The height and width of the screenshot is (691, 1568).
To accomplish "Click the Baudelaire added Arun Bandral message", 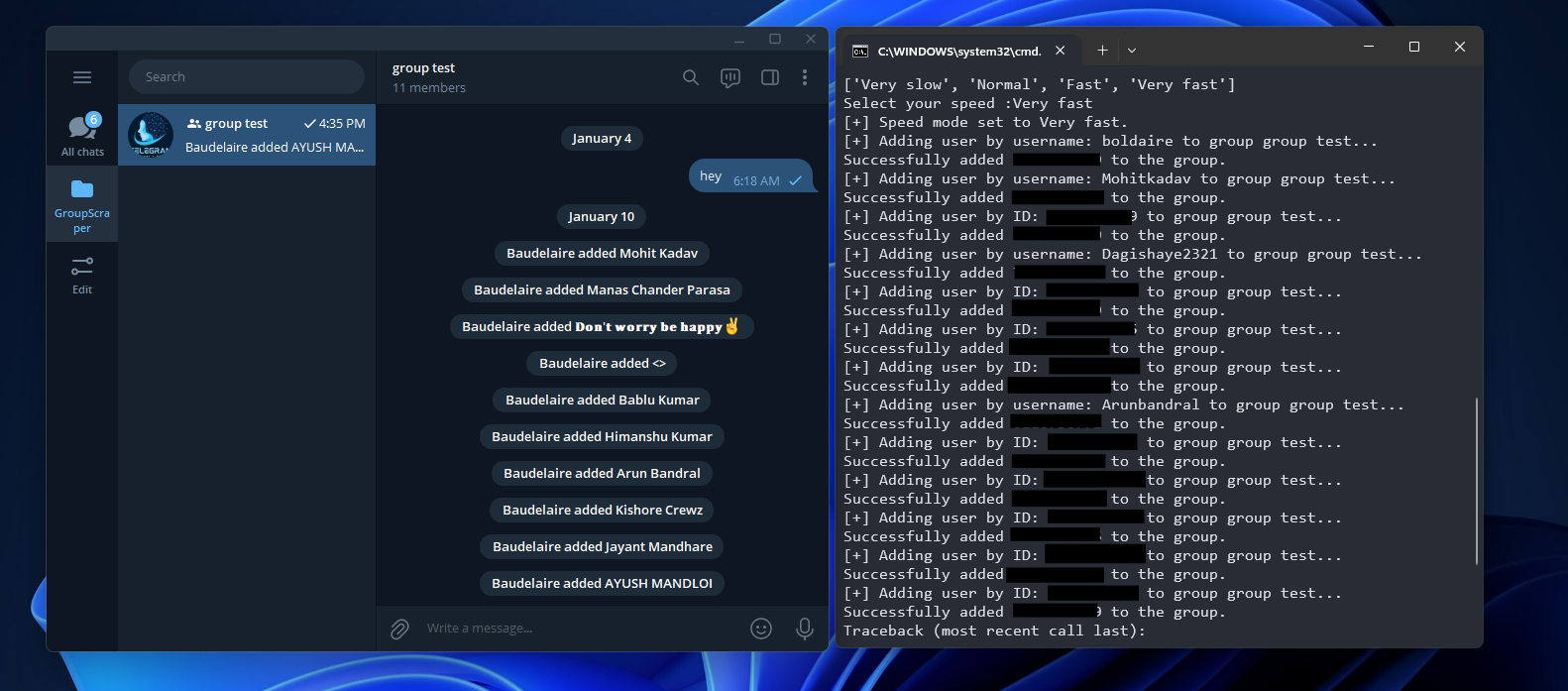I will click(x=602, y=474).
